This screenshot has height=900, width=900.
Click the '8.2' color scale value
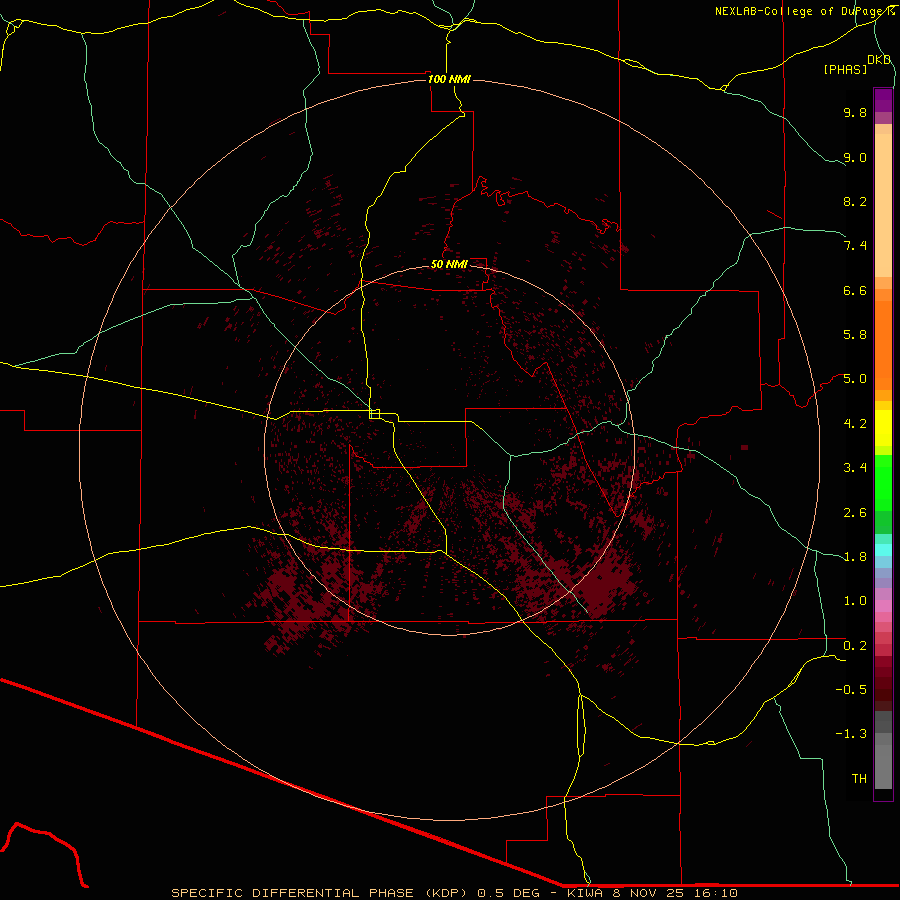coord(855,201)
